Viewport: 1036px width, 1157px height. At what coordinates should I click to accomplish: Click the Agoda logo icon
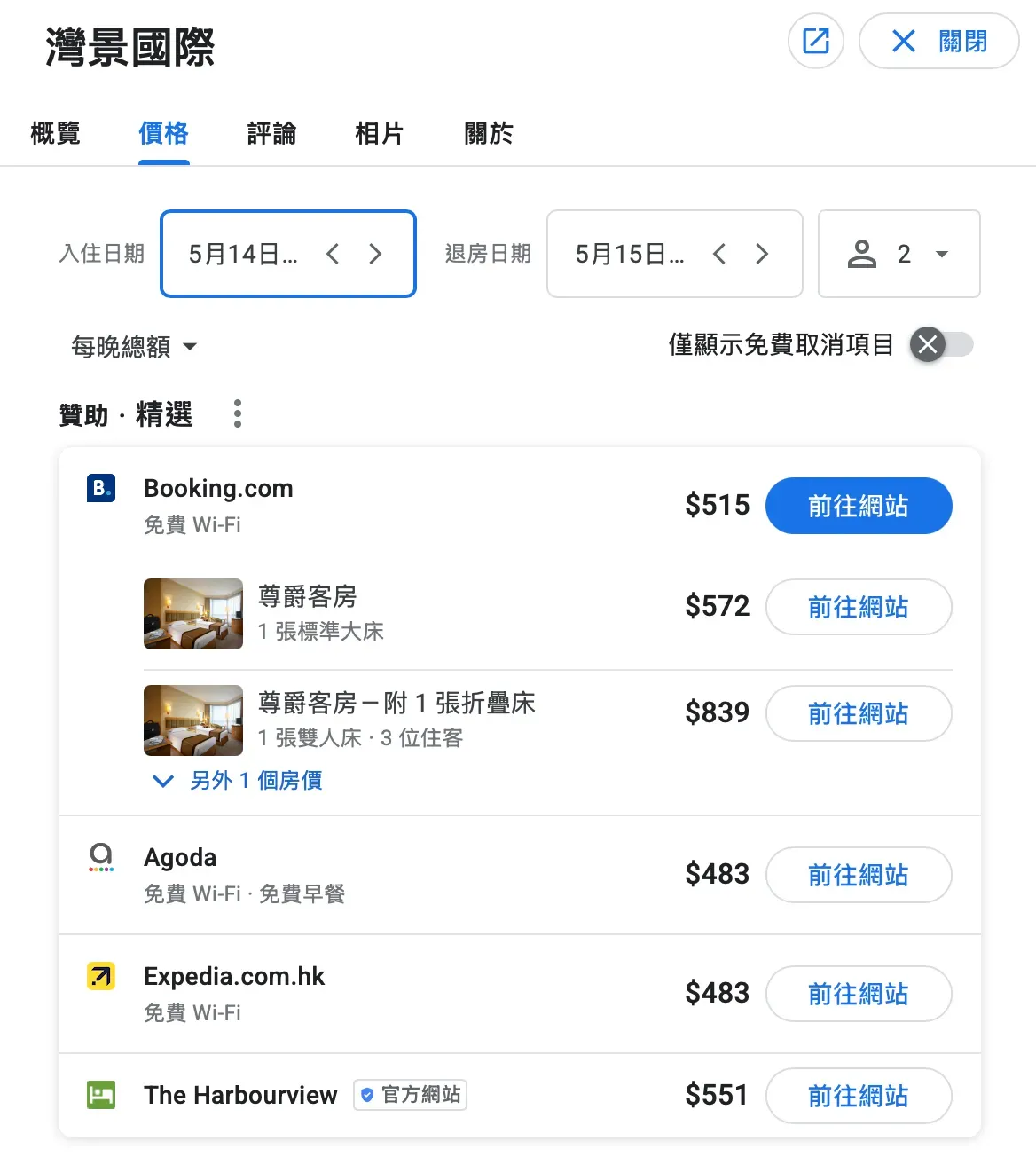tap(101, 857)
